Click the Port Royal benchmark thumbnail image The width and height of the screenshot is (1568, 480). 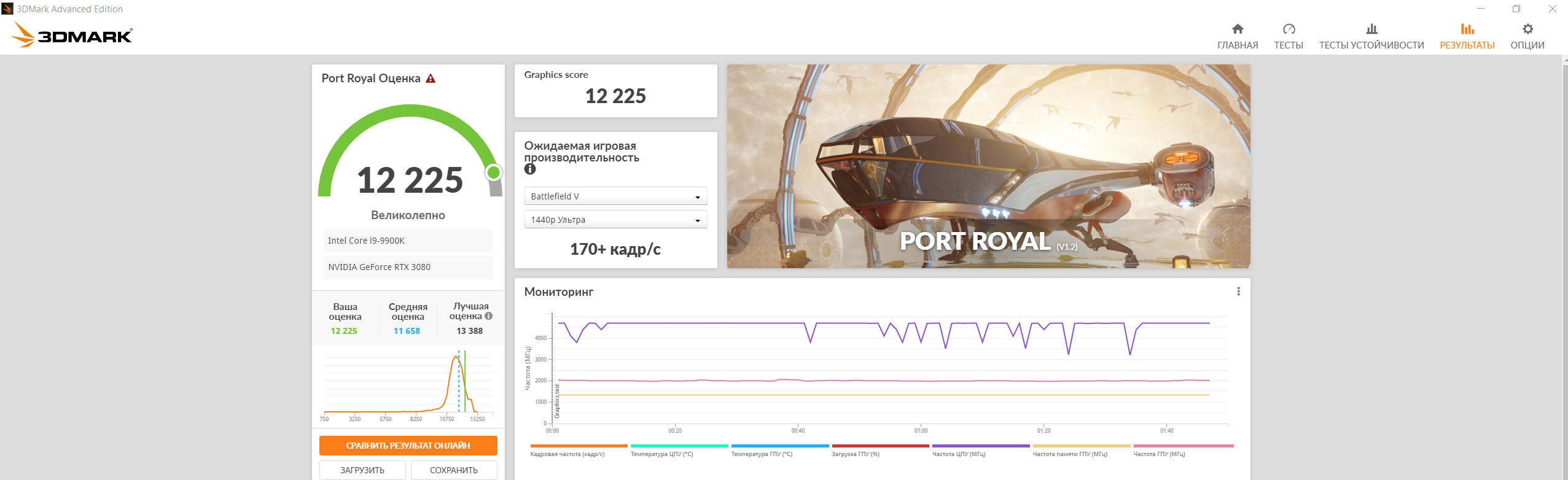(988, 166)
